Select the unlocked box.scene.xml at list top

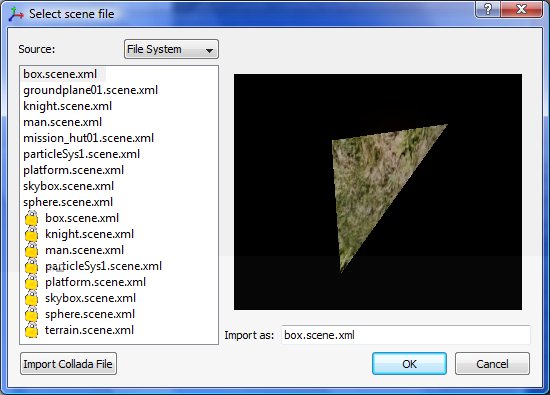60,74
